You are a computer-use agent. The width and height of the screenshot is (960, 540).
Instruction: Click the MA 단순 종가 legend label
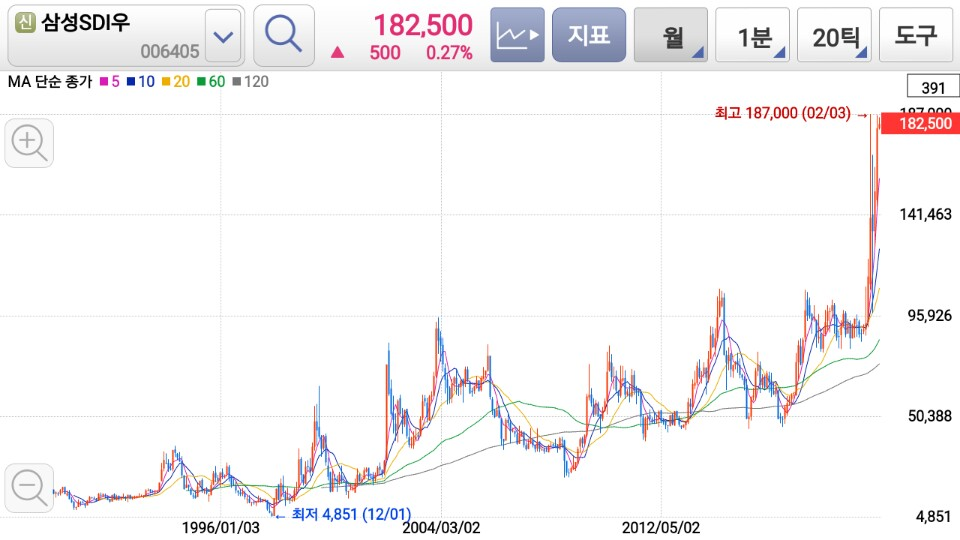[50, 81]
